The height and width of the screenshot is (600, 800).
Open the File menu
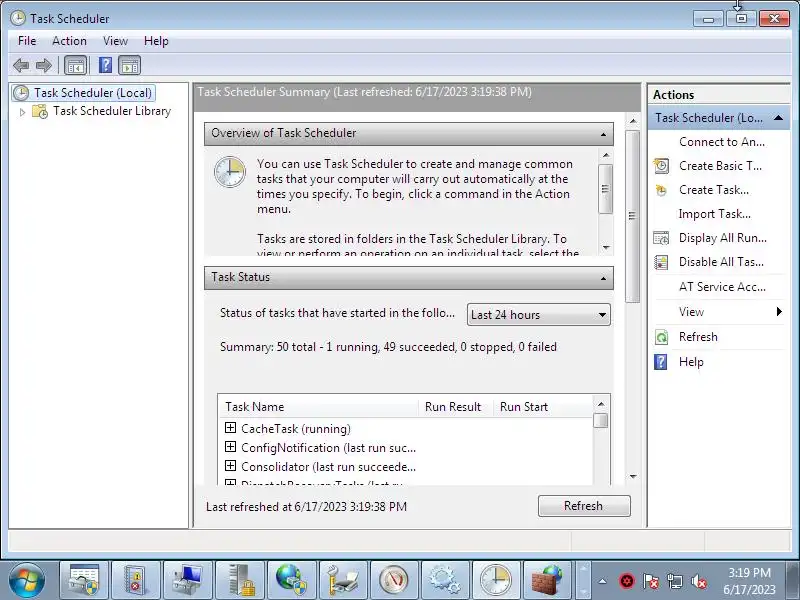click(x=27, y=41)
